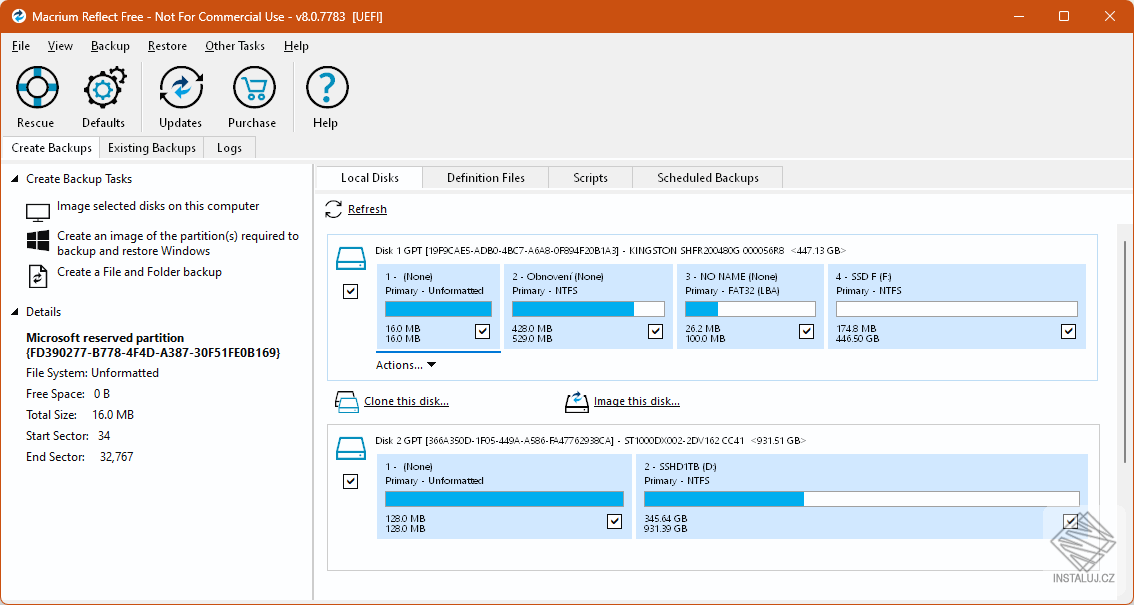1134x605 pixels.
Task: Collapse the Create Backup Tasks section
Action: (14, 179)
